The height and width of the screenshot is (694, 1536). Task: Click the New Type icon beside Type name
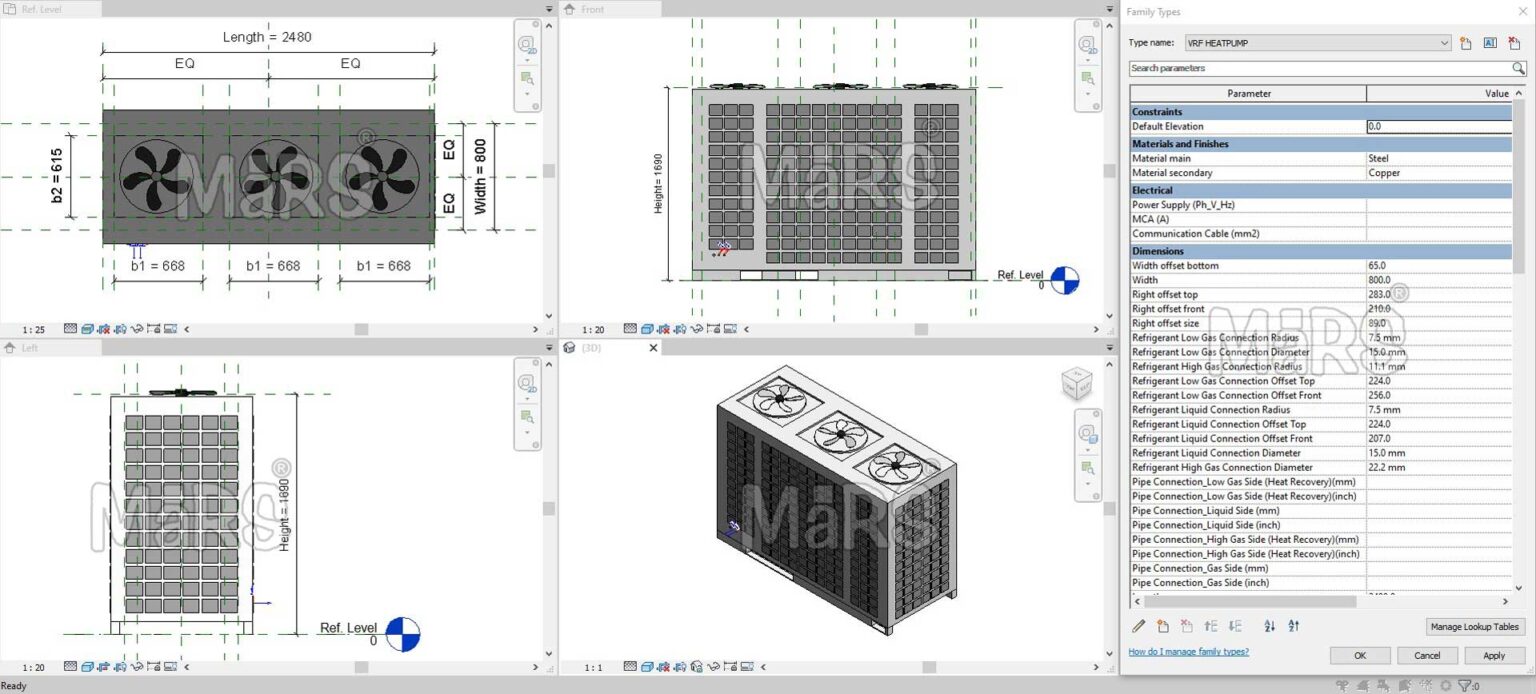point(1466,43)
